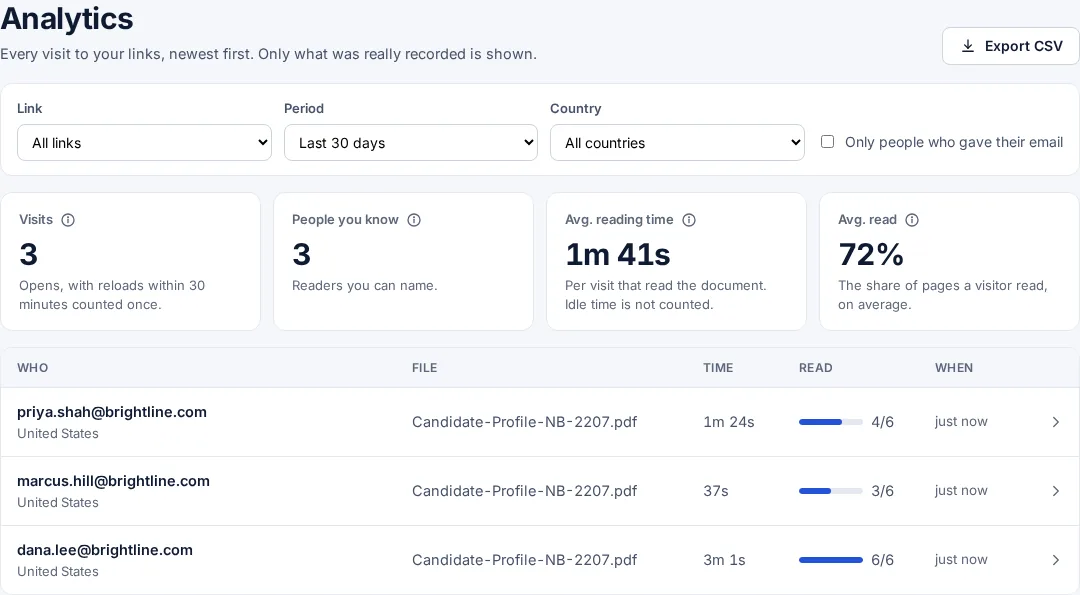The image size is (1080, 595).
Task: Click United States under dana.lee
Action: [58, 572]
